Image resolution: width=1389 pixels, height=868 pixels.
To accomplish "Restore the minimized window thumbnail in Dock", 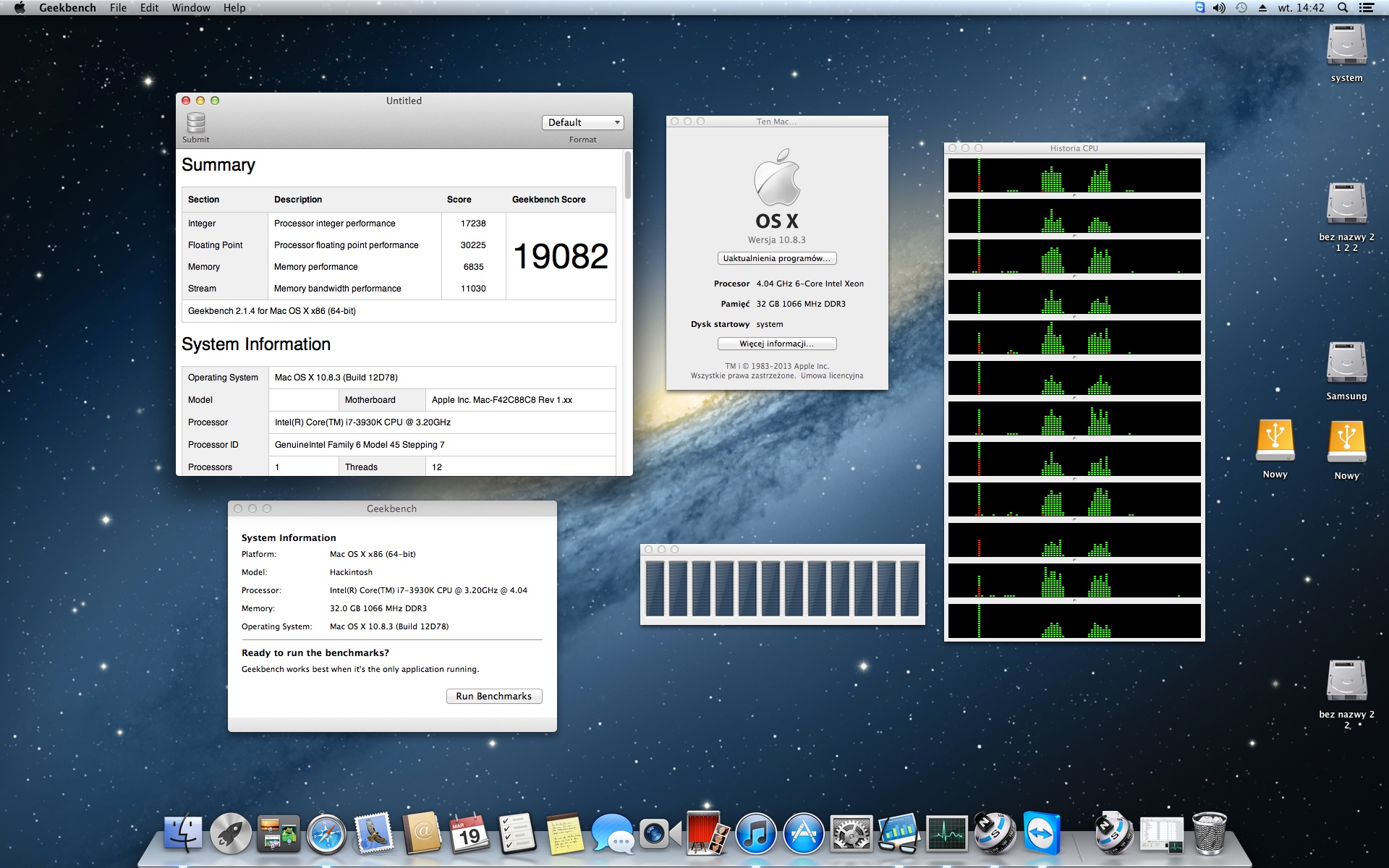I will pyautogui.click(x=1161, y=833).
